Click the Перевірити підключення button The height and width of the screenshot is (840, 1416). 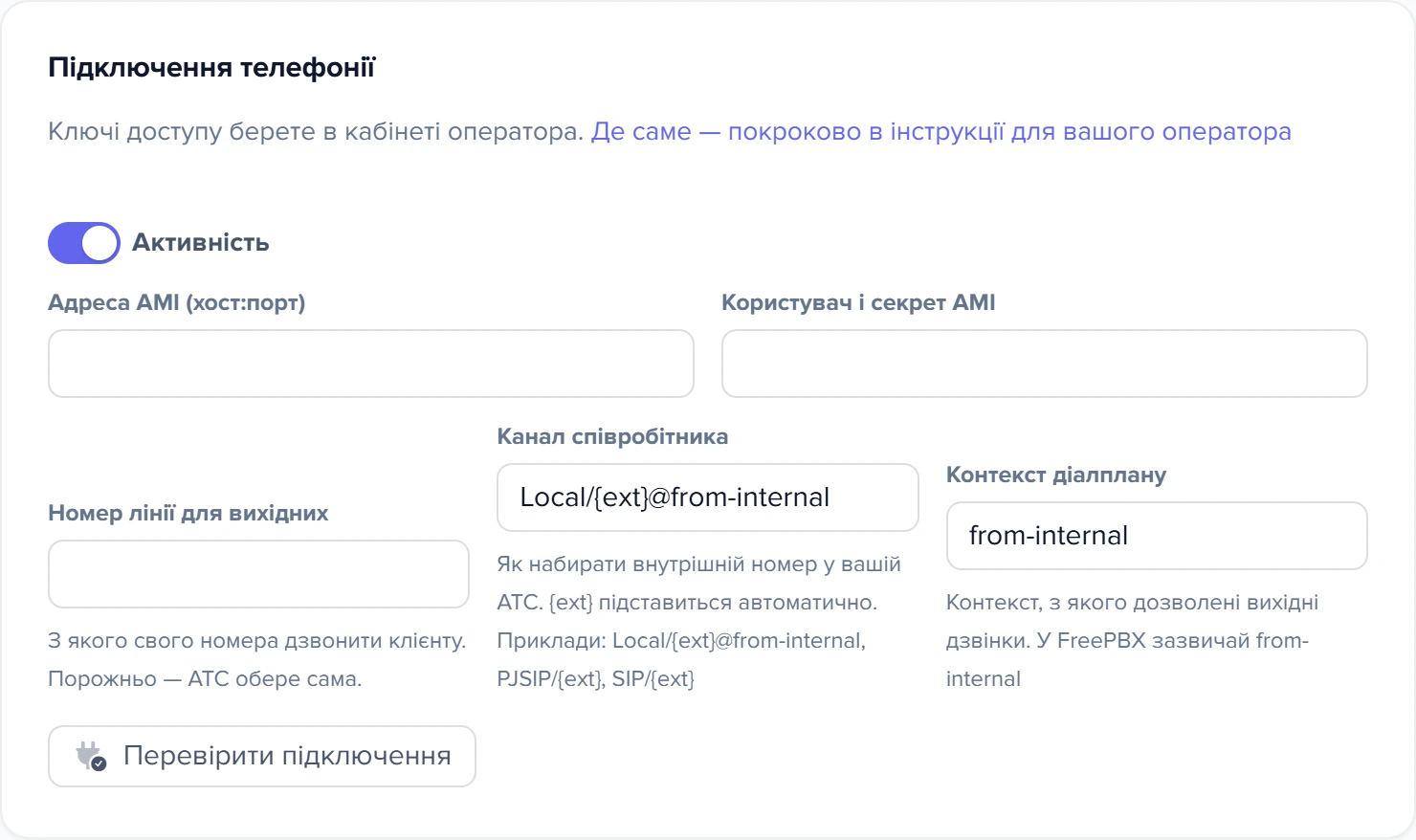click(262, 756)
